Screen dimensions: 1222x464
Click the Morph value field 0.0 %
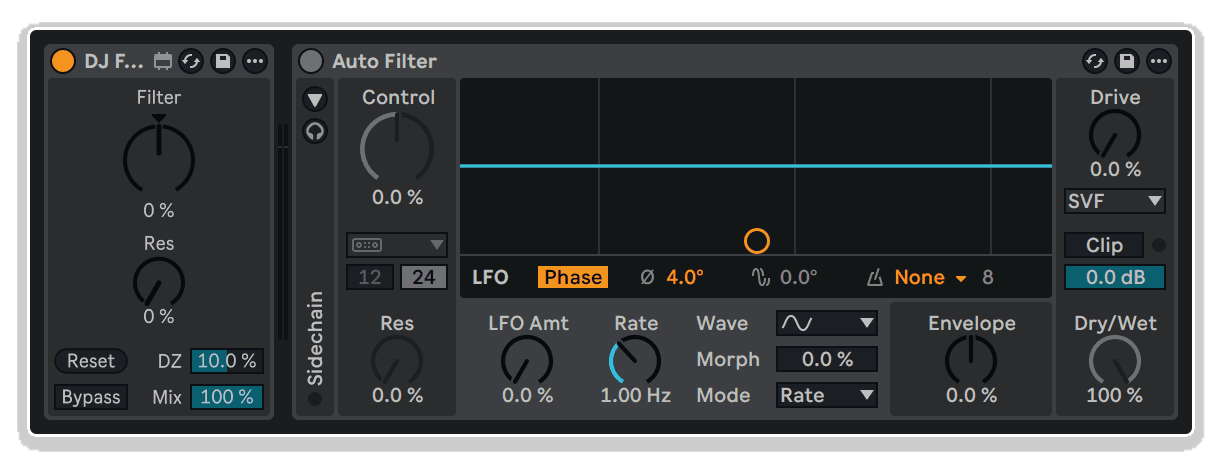[827, 359]
